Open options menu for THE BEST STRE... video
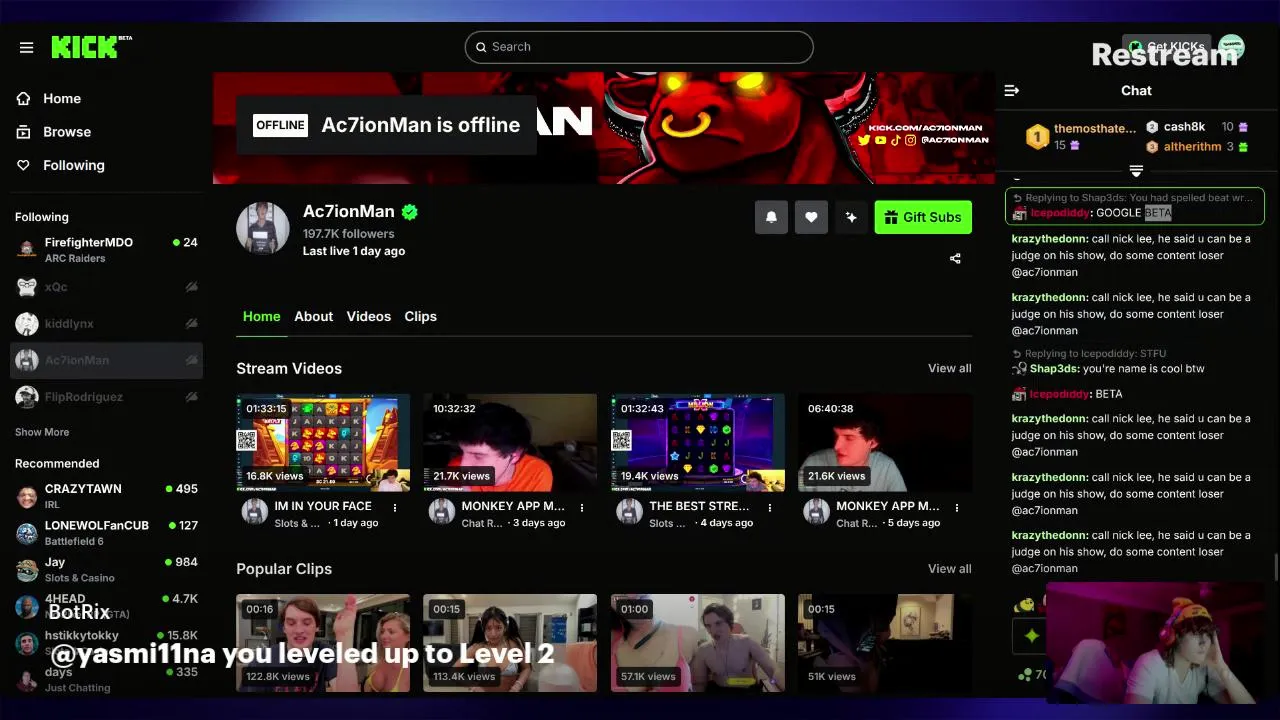 pos(770,508)
